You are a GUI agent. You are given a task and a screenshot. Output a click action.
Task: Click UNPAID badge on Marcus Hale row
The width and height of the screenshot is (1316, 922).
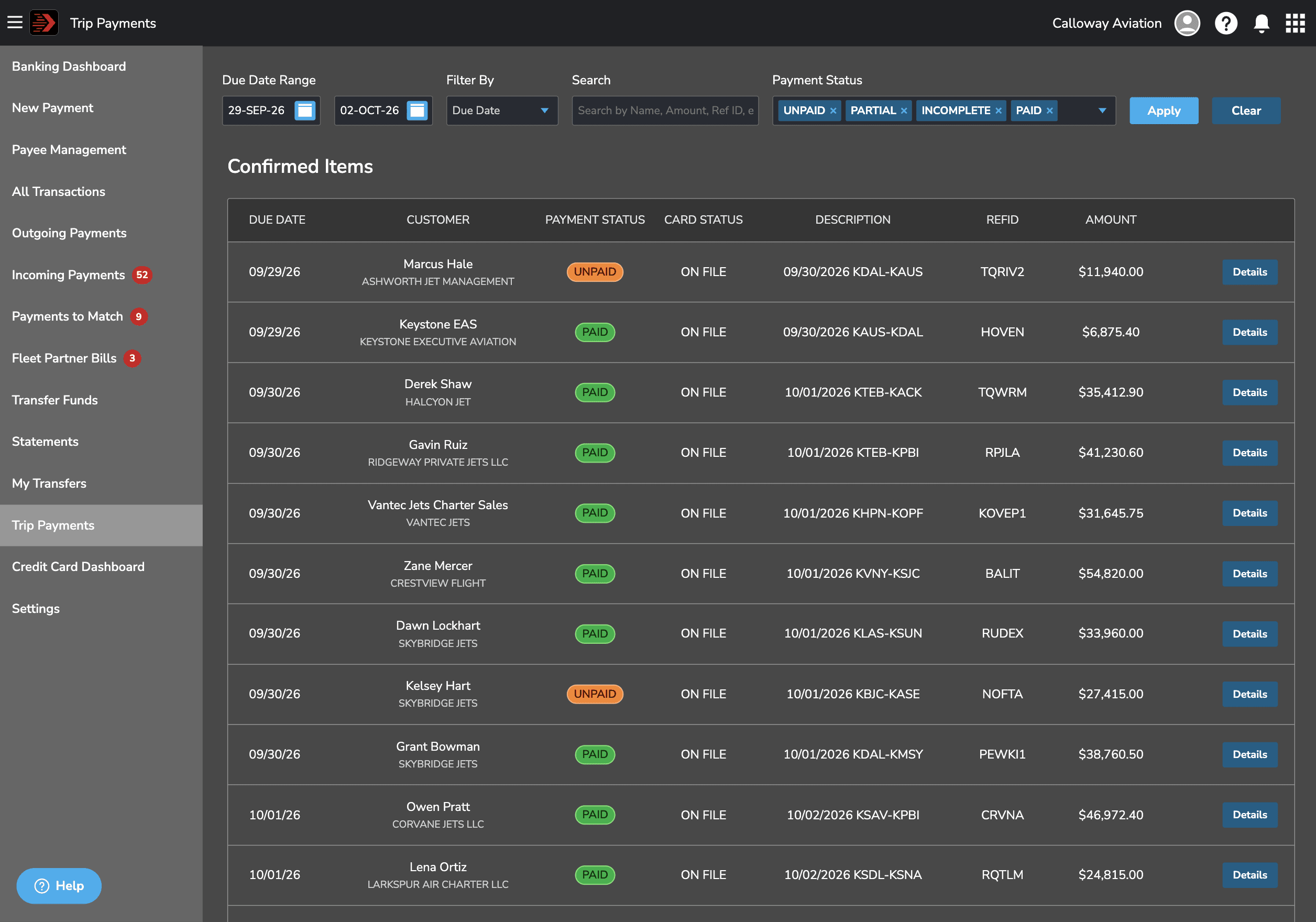coord(595,271)
